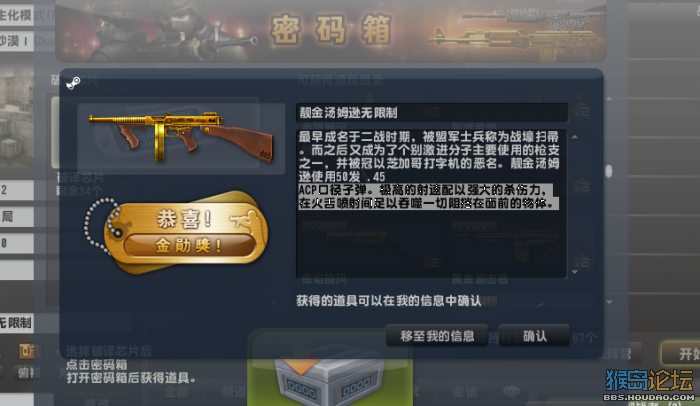Select the 频道 chat tab
This screenshot has height=406, width=700.
tap(233, 392)
